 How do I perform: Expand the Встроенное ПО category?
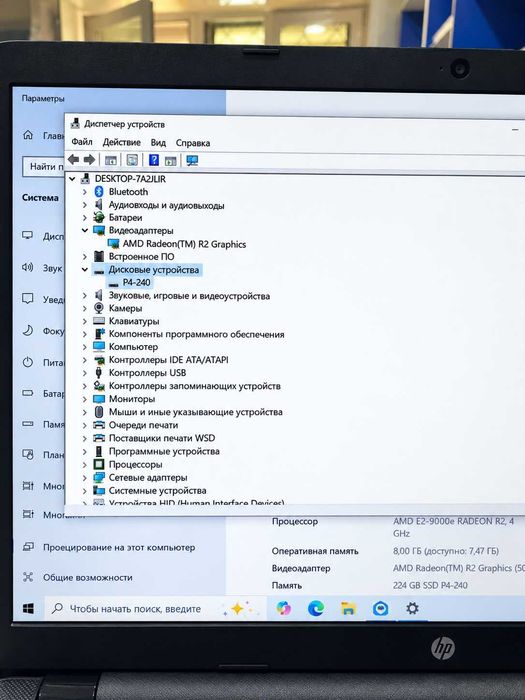pos(85,257)
